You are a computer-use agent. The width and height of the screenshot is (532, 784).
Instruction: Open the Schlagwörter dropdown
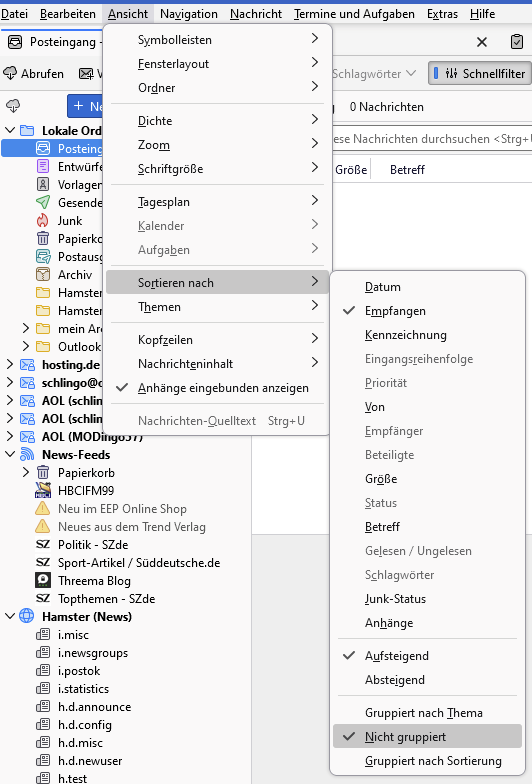(x=374, y=74)
